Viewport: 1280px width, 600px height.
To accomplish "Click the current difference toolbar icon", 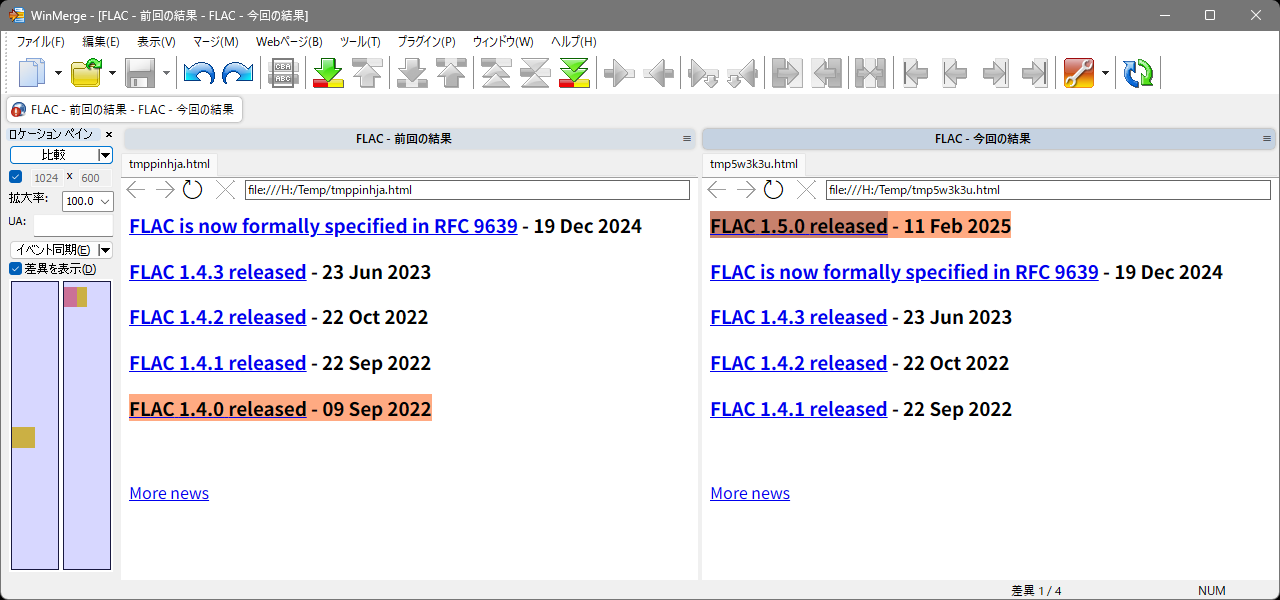I will point(536,73).
